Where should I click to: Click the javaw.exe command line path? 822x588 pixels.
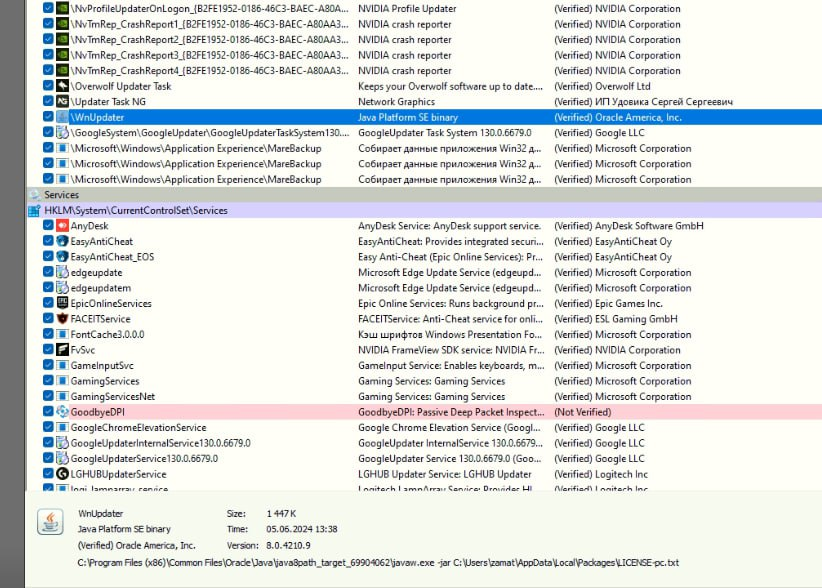[x=378, y=563]
